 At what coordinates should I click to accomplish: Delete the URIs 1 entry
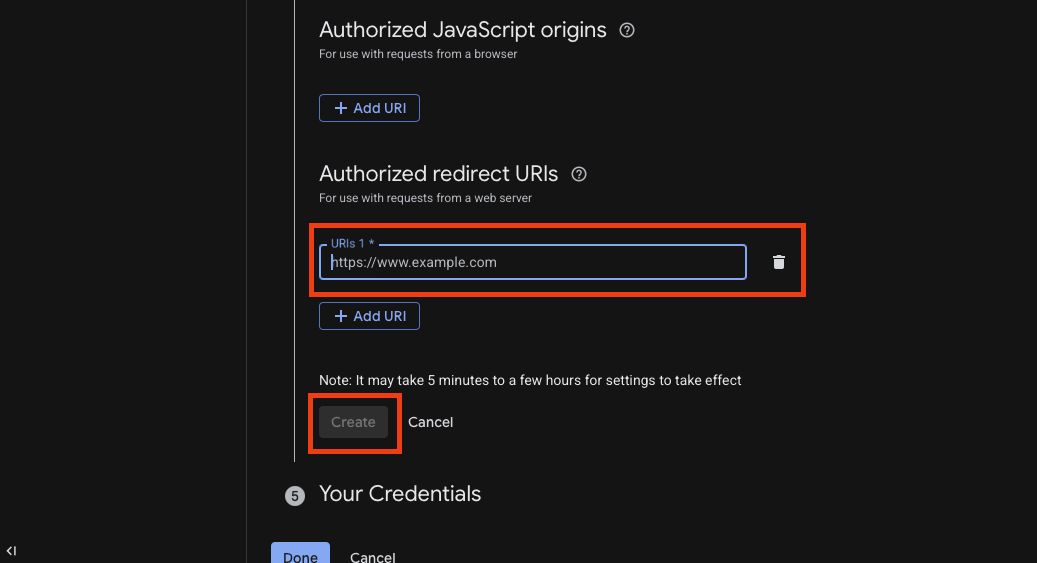tap(779, 262)
